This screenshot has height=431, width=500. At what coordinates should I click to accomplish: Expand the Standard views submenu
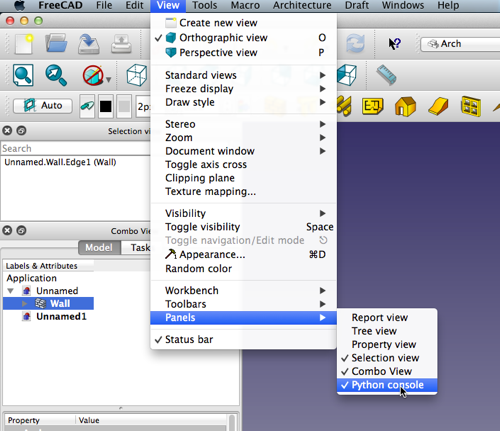[x=243, y=75]
